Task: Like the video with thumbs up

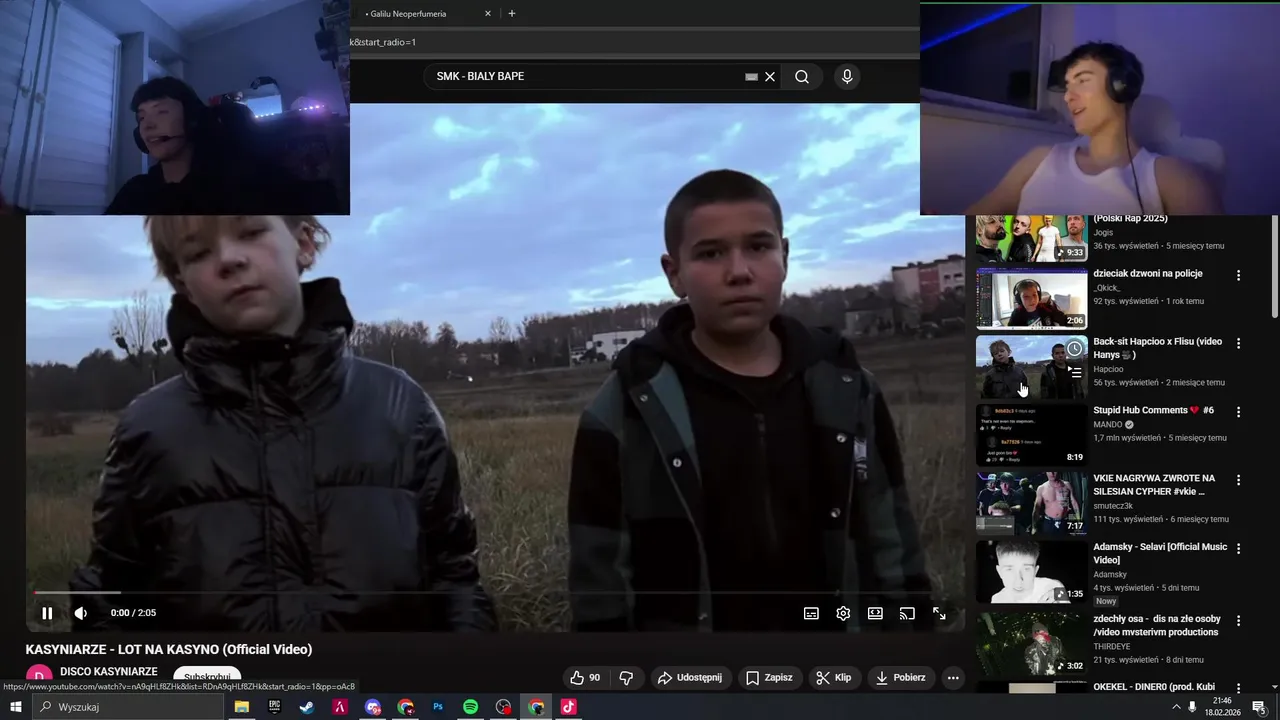Action: tap(586, 677)
